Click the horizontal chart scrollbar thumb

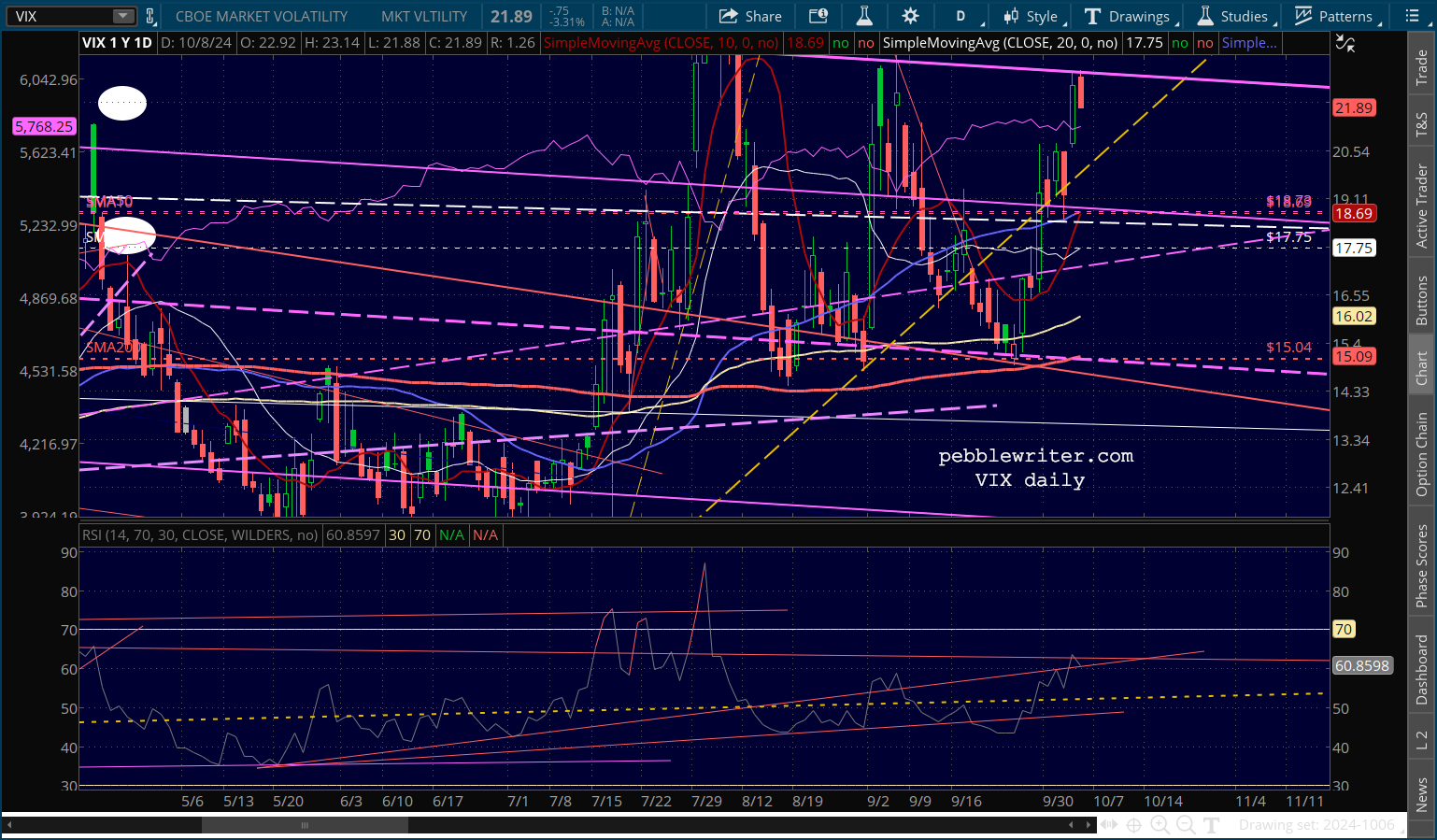pos(305,825)
